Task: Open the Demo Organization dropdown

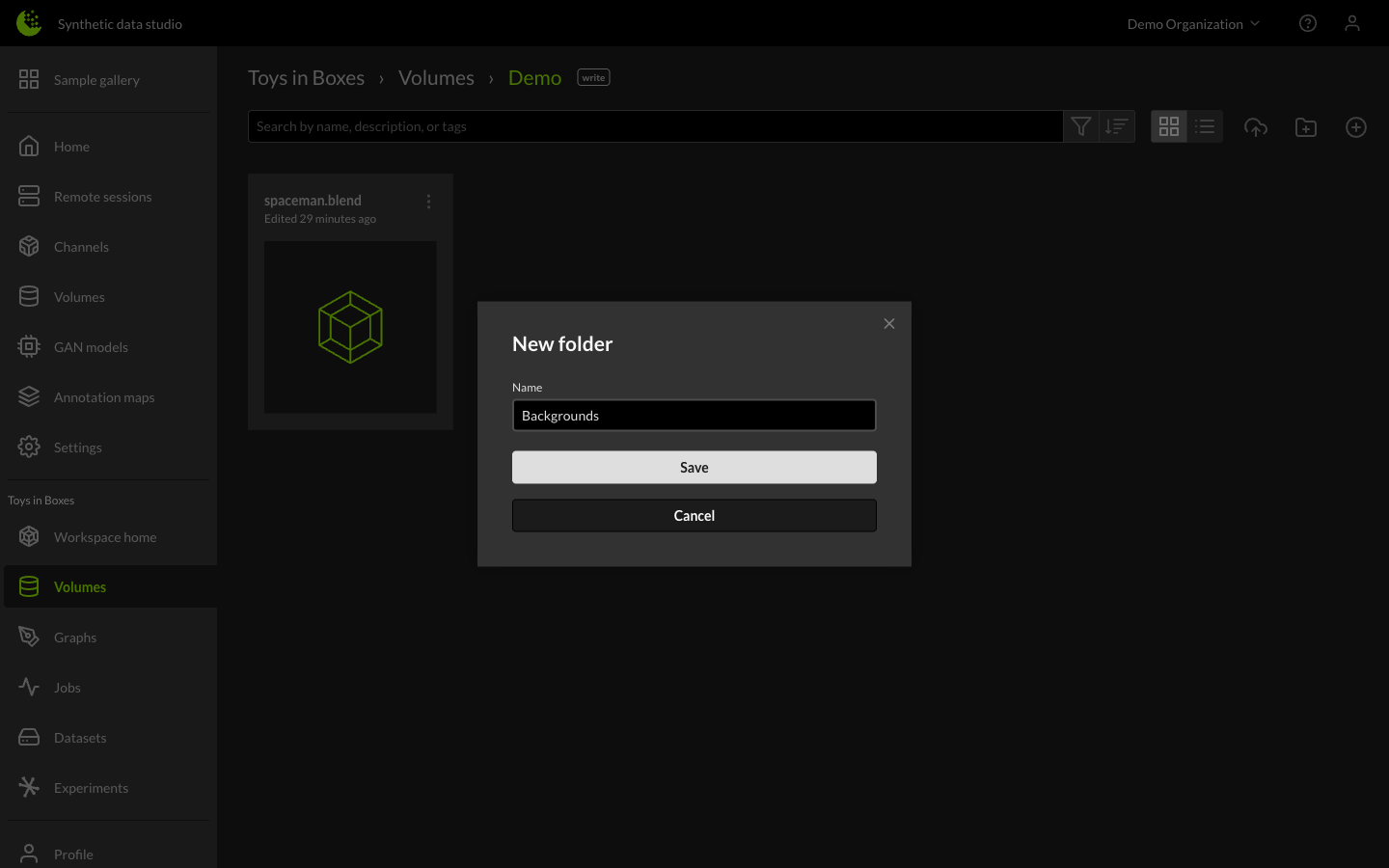Action: 1192,23
